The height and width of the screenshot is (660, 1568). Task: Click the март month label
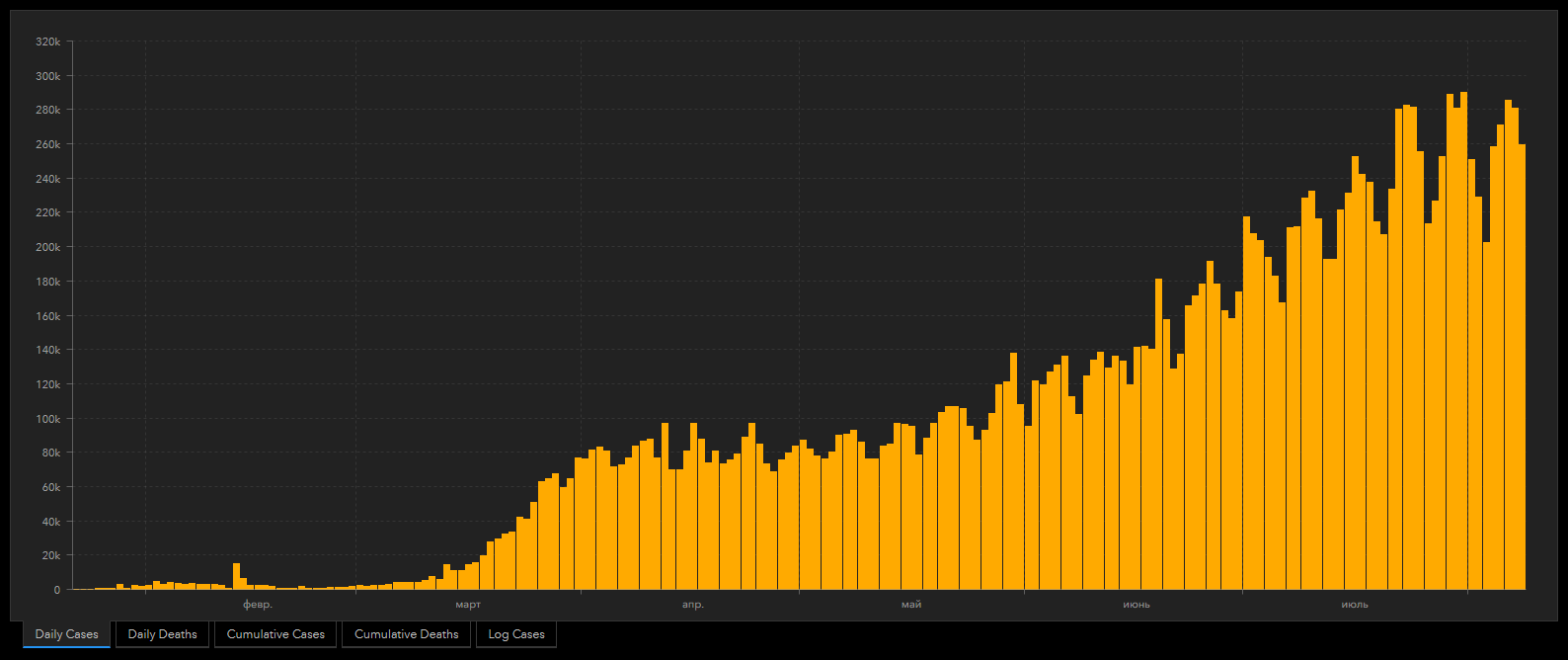468,605
